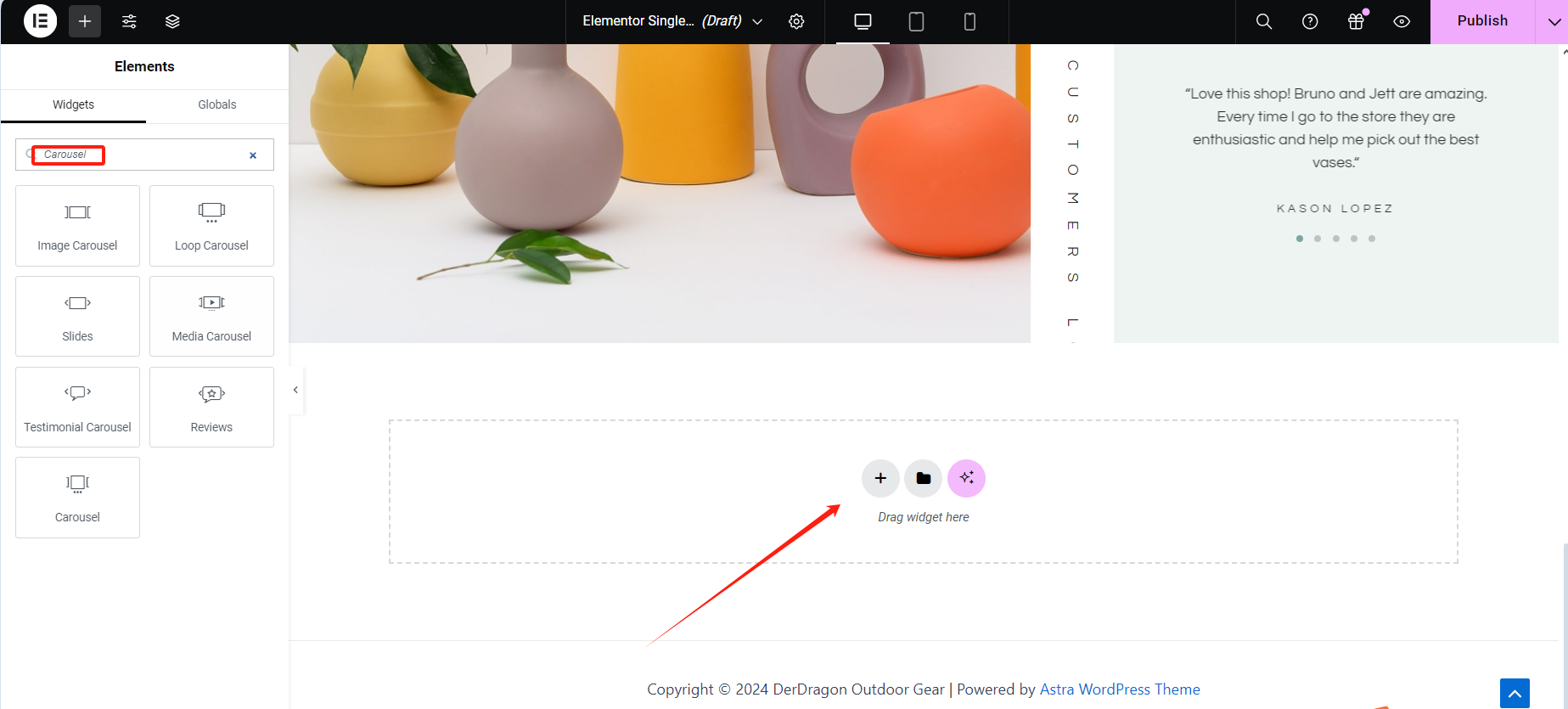1568x709 pixels.
Task: Go to fourth testimonial slide dot
Action: [1354, 239]
